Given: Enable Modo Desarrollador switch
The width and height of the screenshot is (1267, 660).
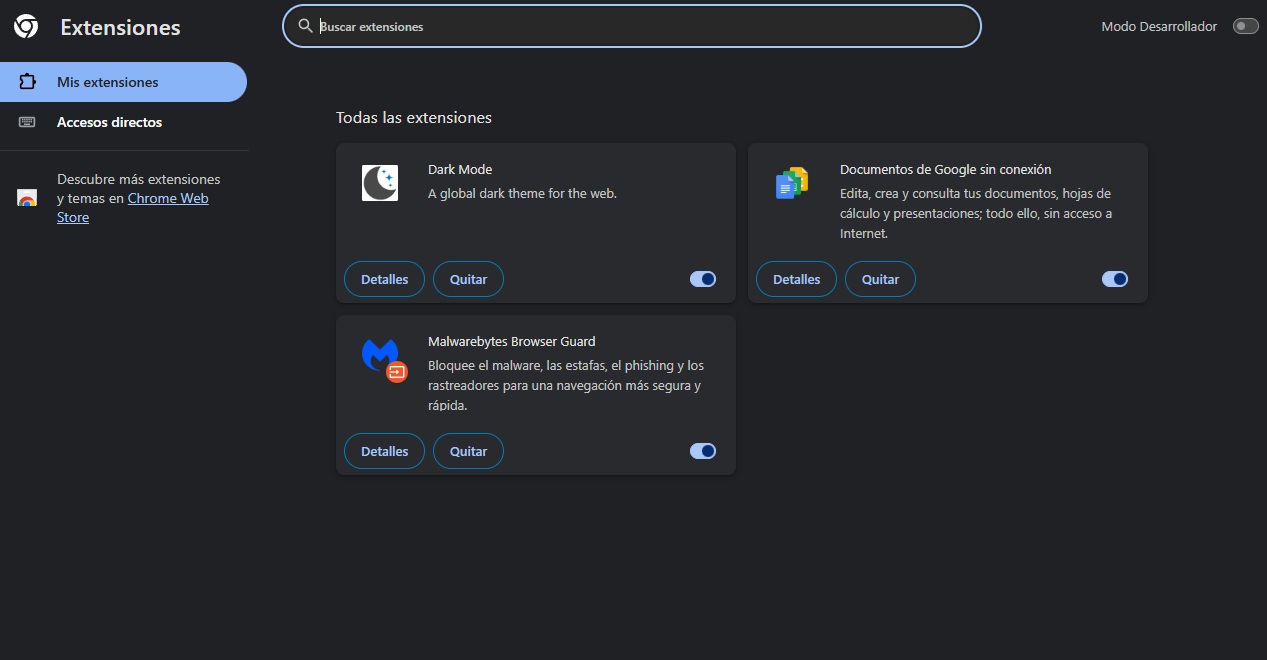Looking at the screenshot, I should click(1245, 26).
